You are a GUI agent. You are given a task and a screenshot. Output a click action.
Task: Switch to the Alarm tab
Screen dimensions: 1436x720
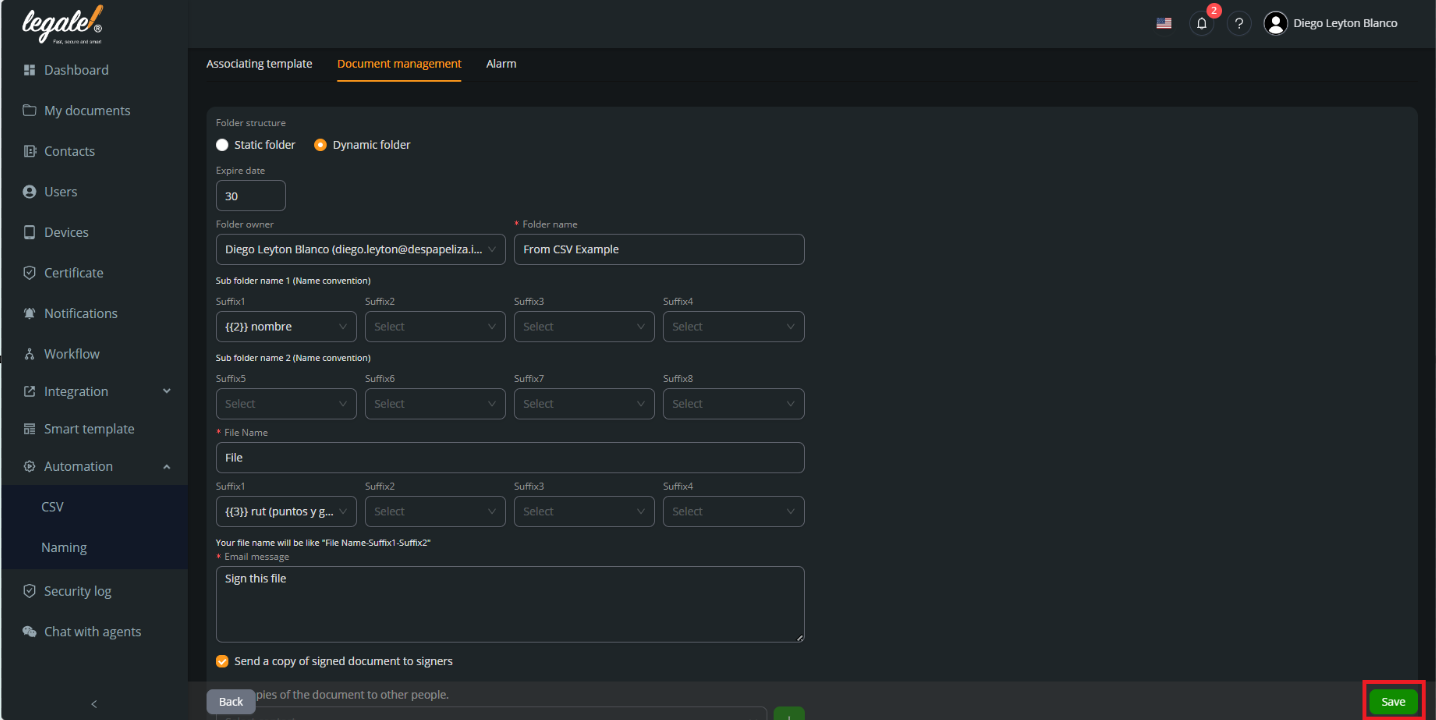pos(501,63)
